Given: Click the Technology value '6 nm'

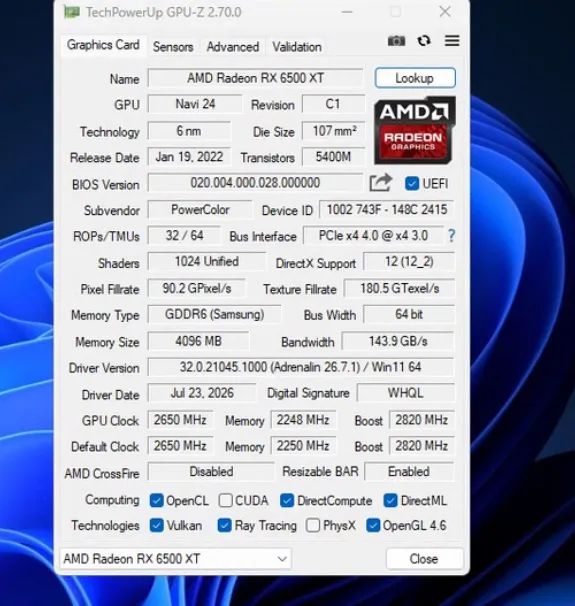Looking at the screenshot, I should pos(189,131).
